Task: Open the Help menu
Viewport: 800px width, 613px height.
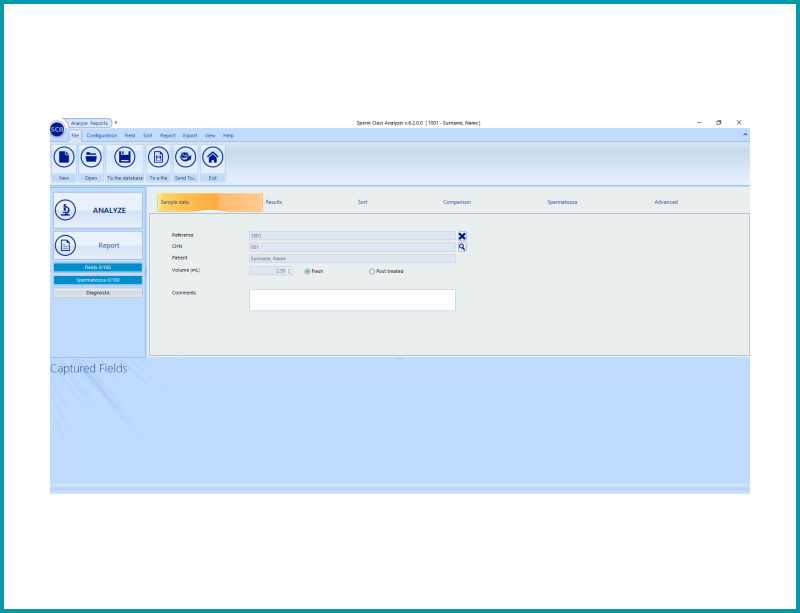Action: coord(228,136)
